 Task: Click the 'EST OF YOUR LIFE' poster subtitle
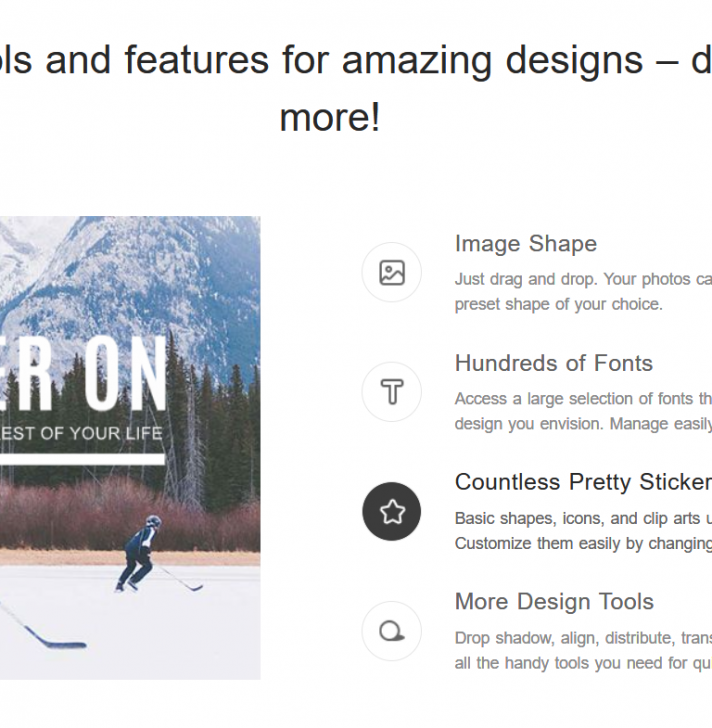coord(85,434)
